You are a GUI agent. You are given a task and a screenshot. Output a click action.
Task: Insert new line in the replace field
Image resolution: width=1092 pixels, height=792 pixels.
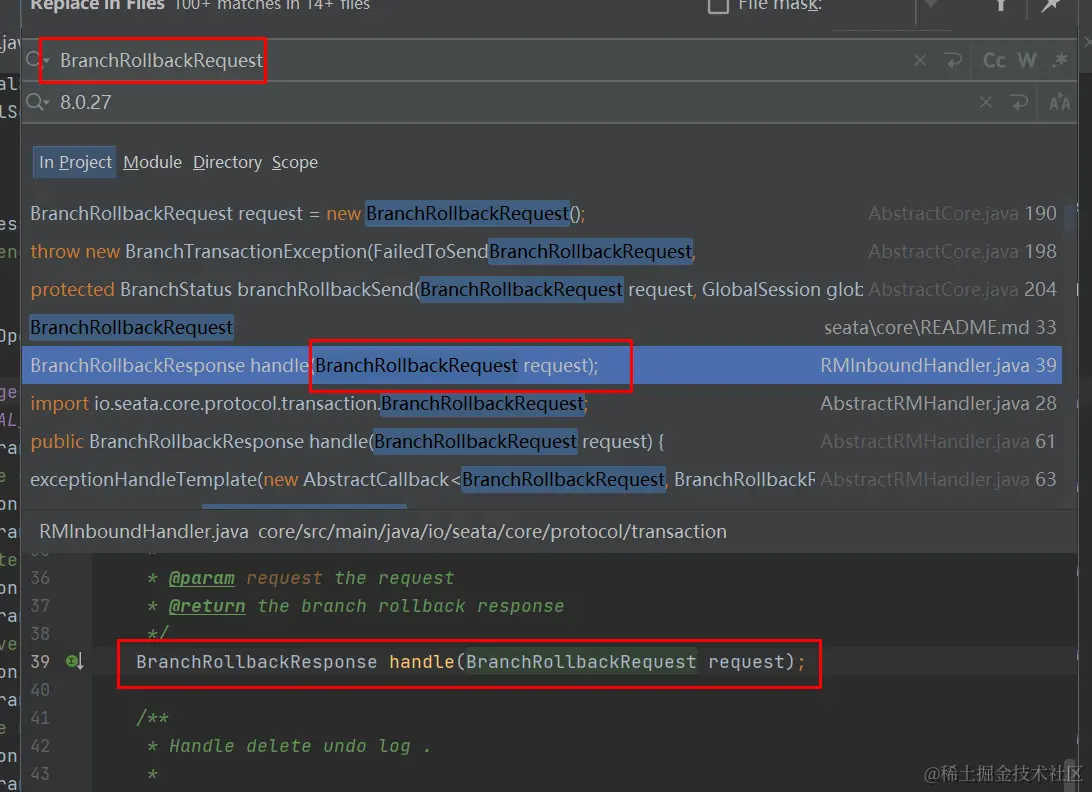pos(1019,103)
